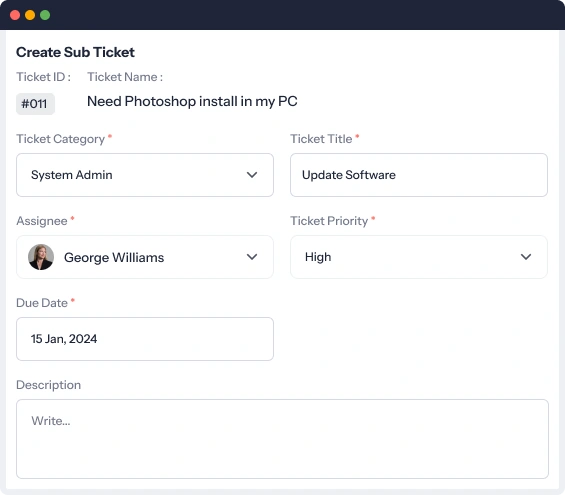Open the Ticket Category dropdown chevron
The width and height of the screenshot is (565, 495).
[252, 175]
